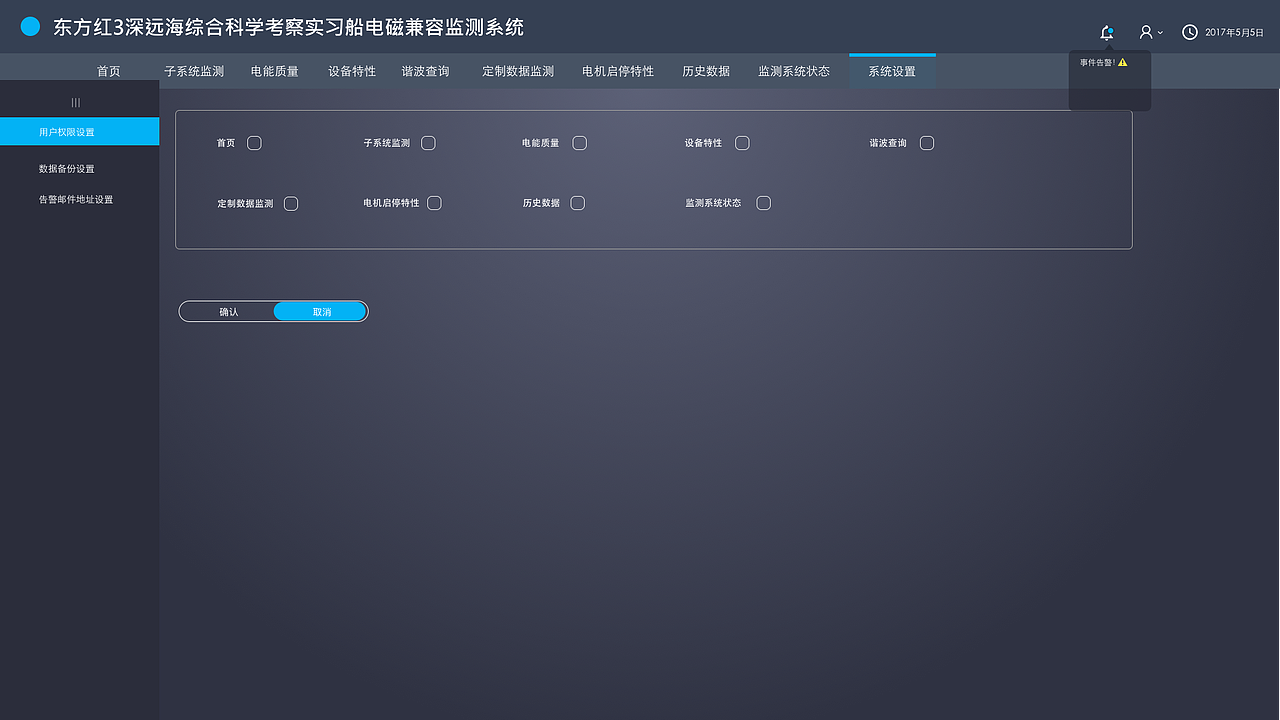
Task: Click the 子系统监测 checkbox label text
Action: click(387, 143)
